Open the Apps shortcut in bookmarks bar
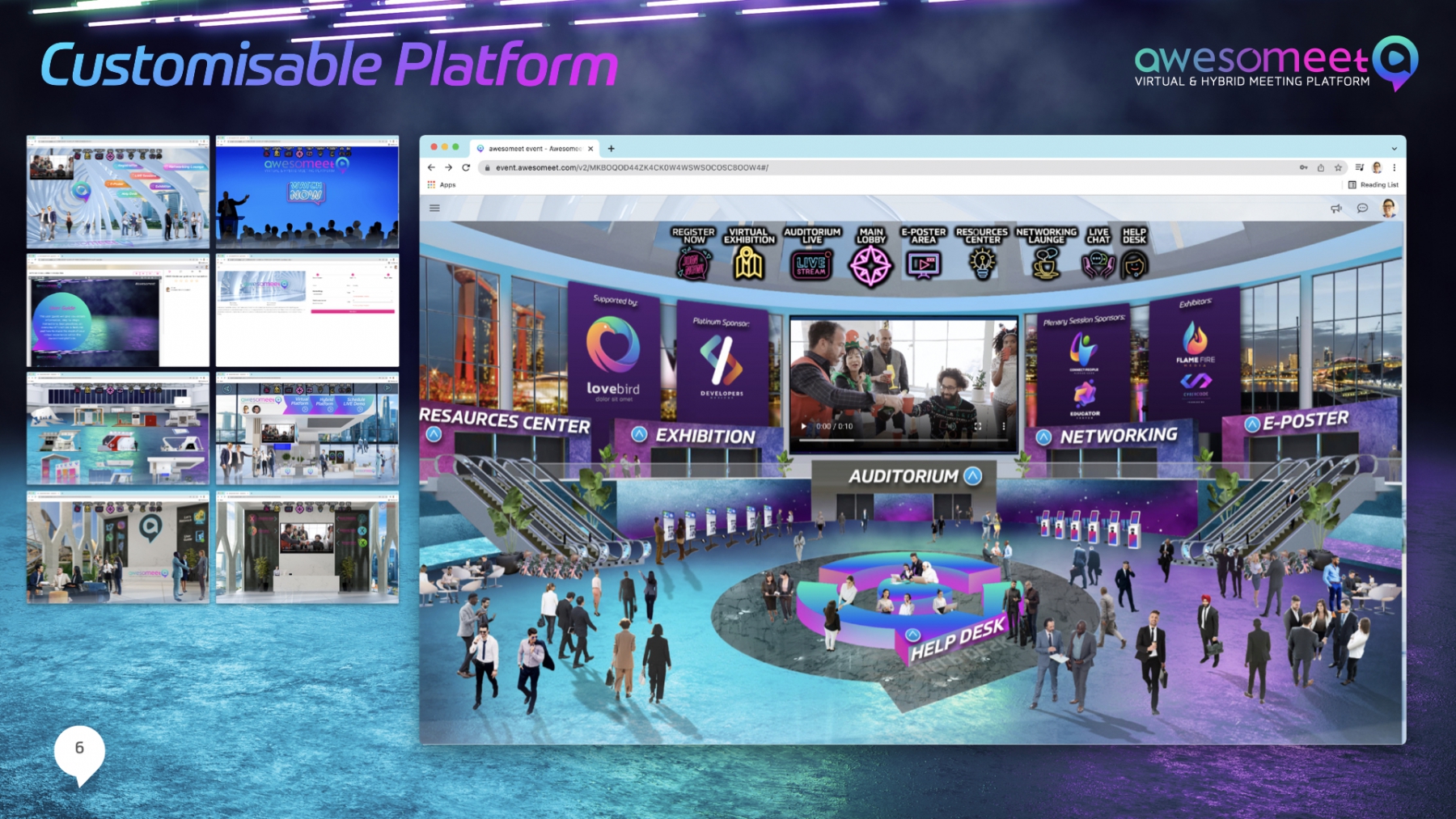This screenshot has width=1456, height=819. [442, 185]
